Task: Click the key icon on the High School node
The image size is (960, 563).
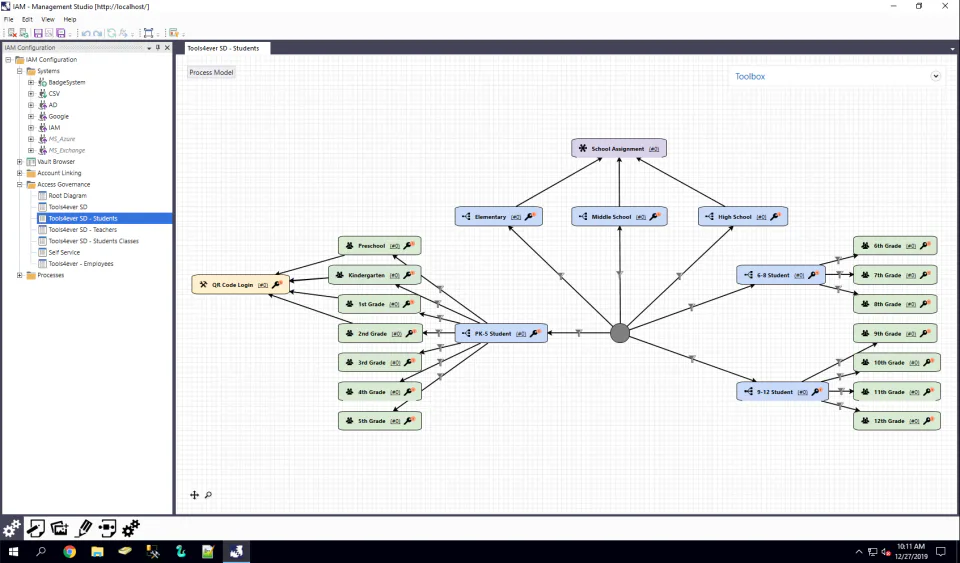Action: click(775, 216)
